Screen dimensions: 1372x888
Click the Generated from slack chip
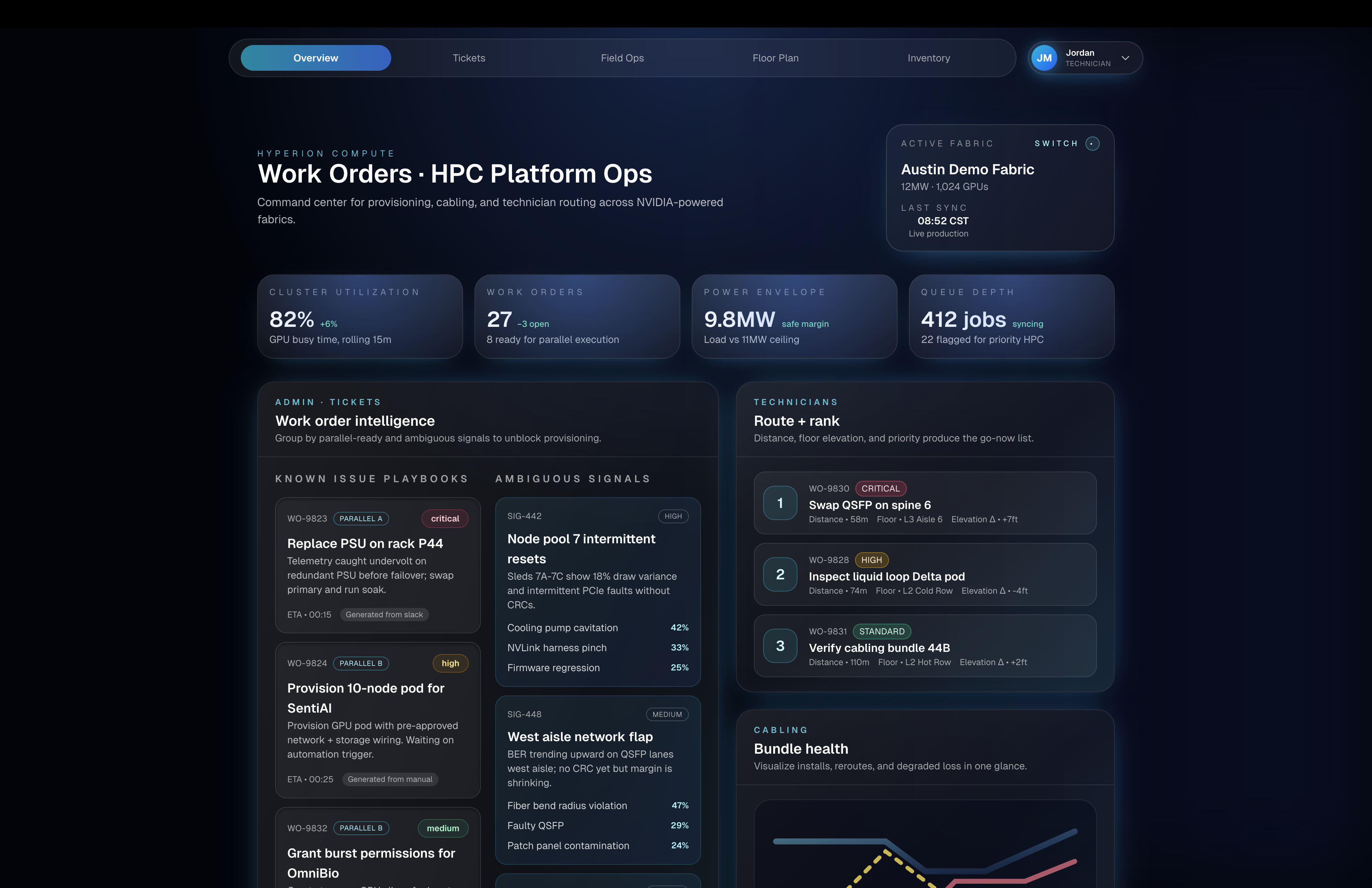tap(384, 615)
